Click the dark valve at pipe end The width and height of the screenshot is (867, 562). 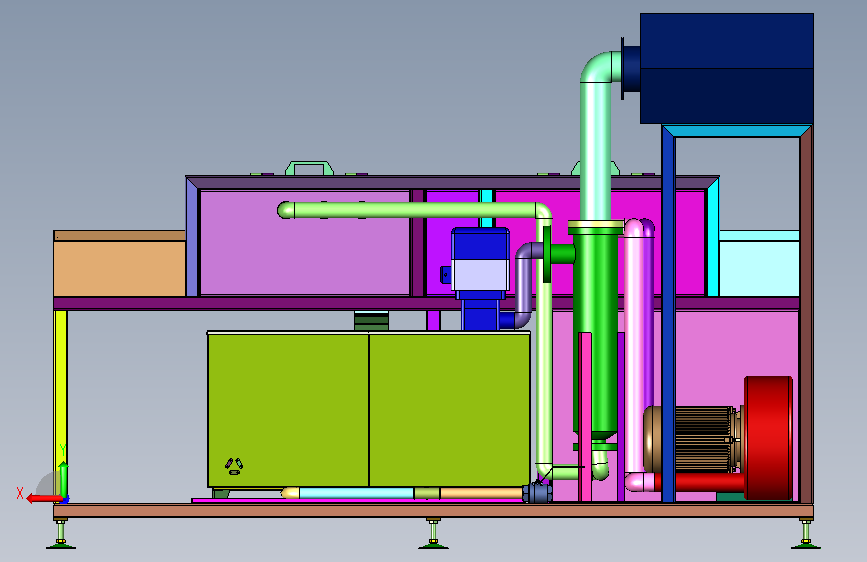(537, 492)
